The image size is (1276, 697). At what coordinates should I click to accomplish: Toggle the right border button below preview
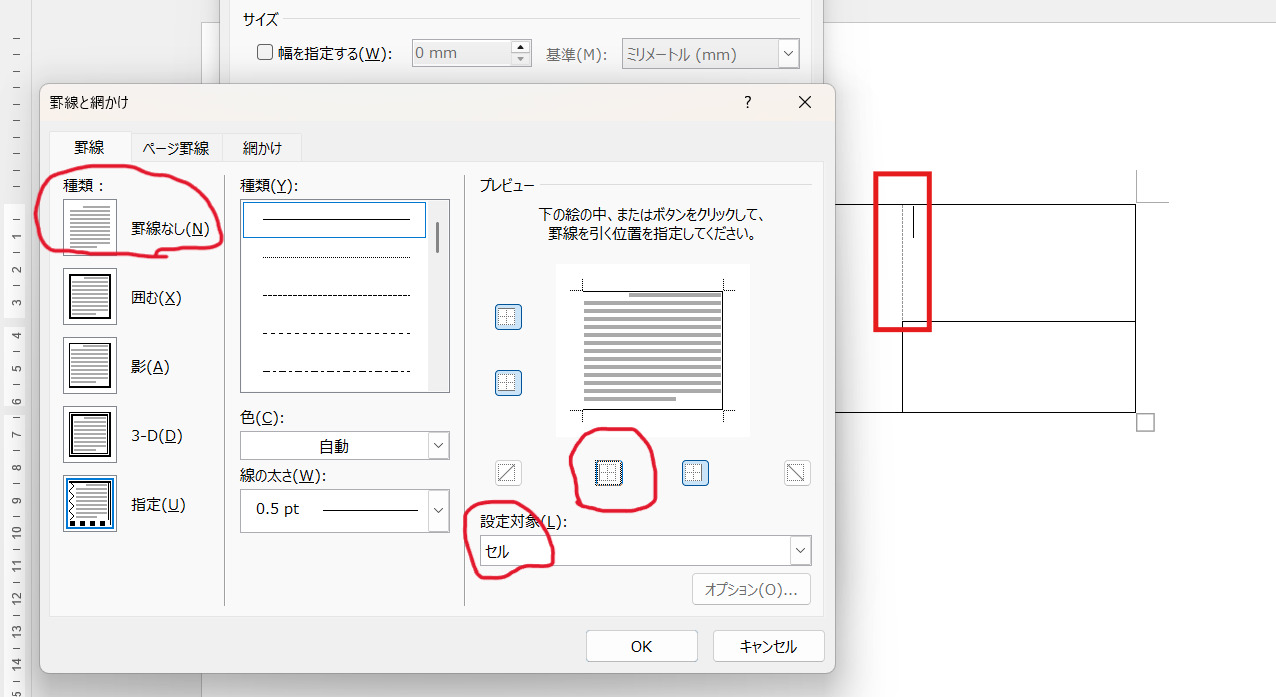(x=695, y=473)
